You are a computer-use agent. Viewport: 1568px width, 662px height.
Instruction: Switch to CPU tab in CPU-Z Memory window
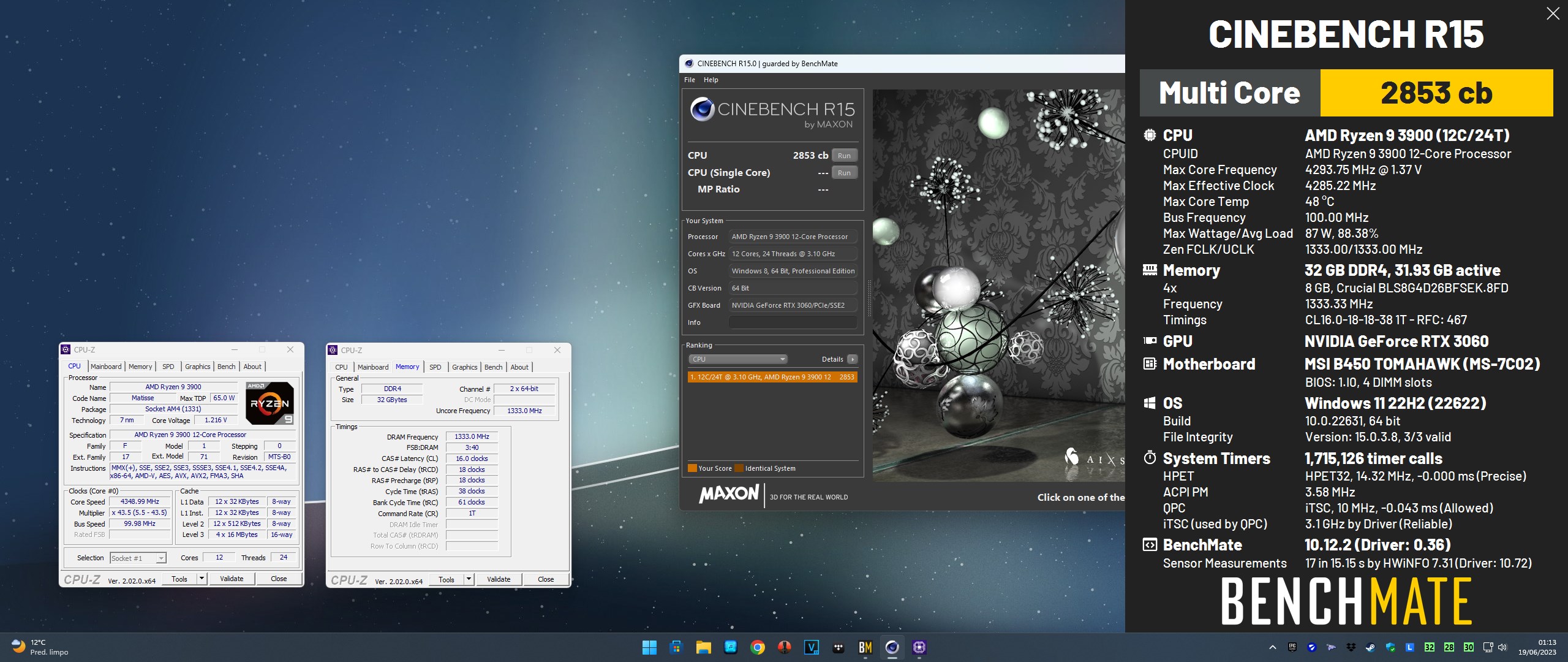click(341, 367)
